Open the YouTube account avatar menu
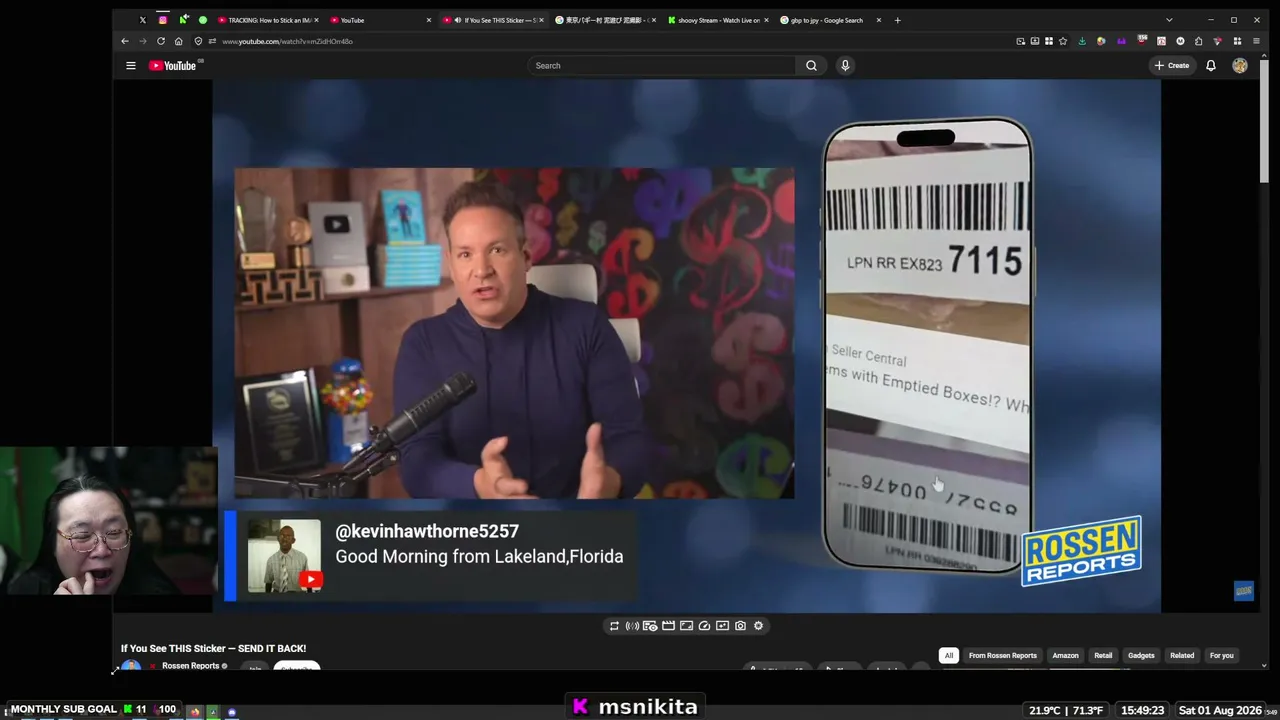The width and height of the screenshot is (1280, 720). 1240,66
